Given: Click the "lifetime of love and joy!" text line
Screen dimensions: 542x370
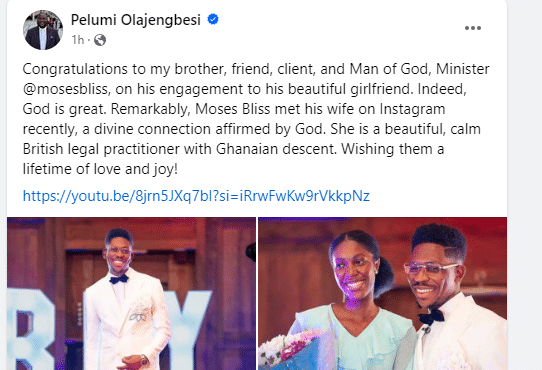Looking at the screenshot, I should (x=100, y=169).
